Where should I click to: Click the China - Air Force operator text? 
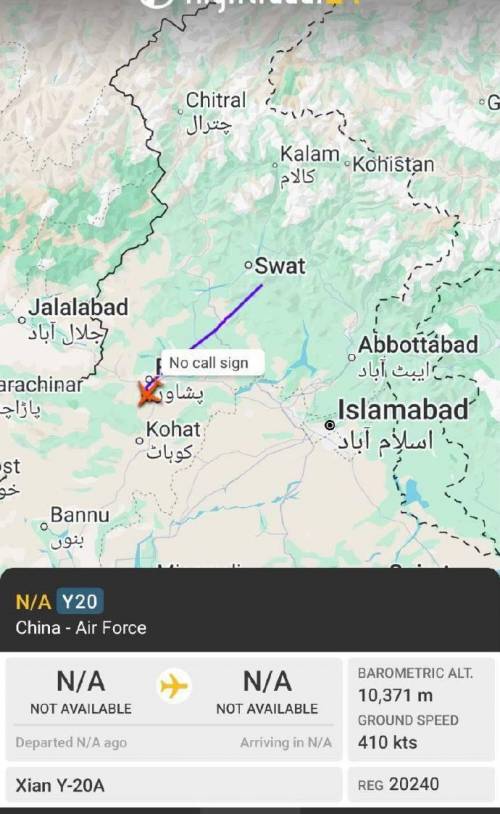tap(81, 628)
